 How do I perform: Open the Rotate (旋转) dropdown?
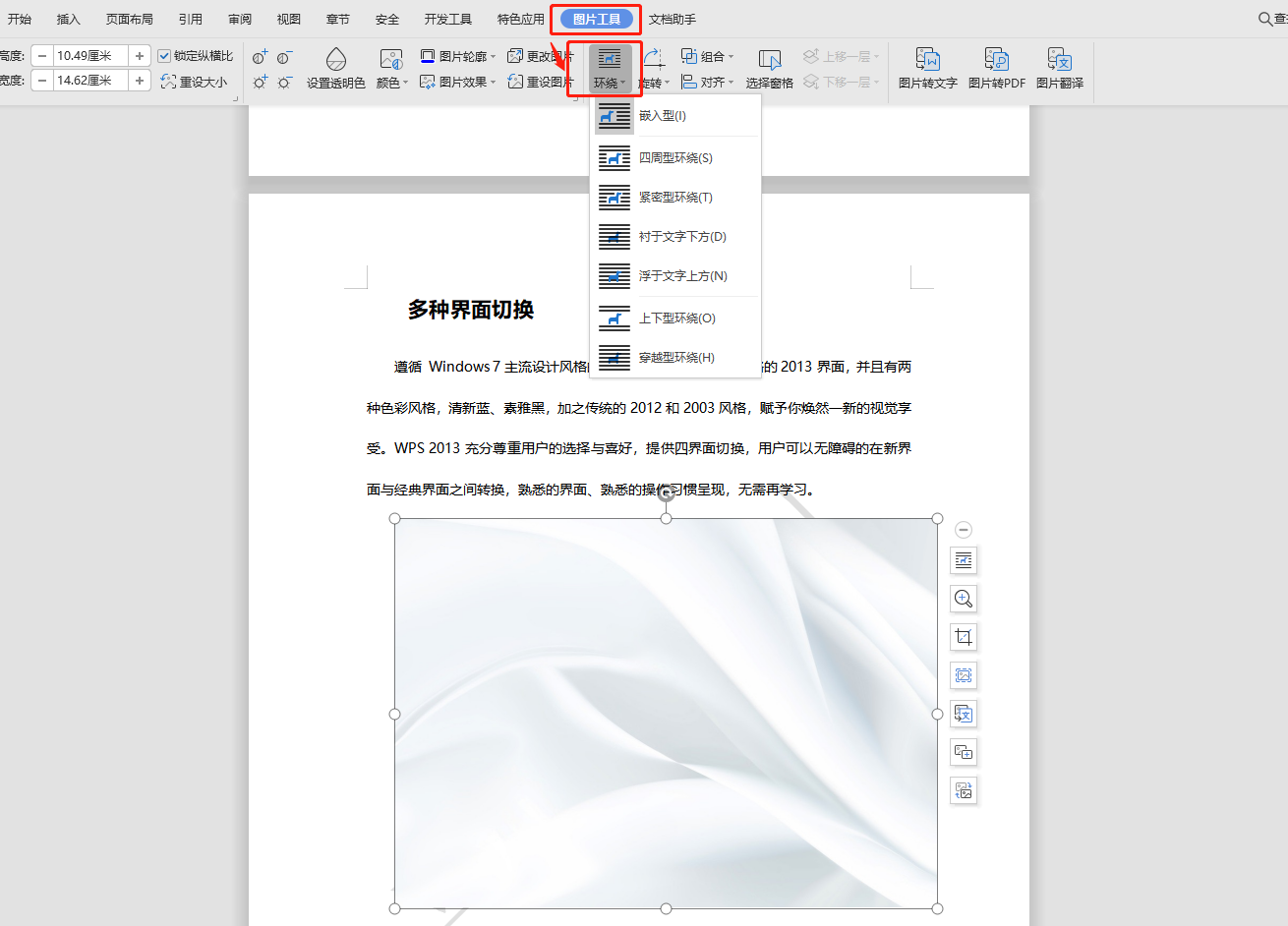pyautogui.click(x=654, y=69)
